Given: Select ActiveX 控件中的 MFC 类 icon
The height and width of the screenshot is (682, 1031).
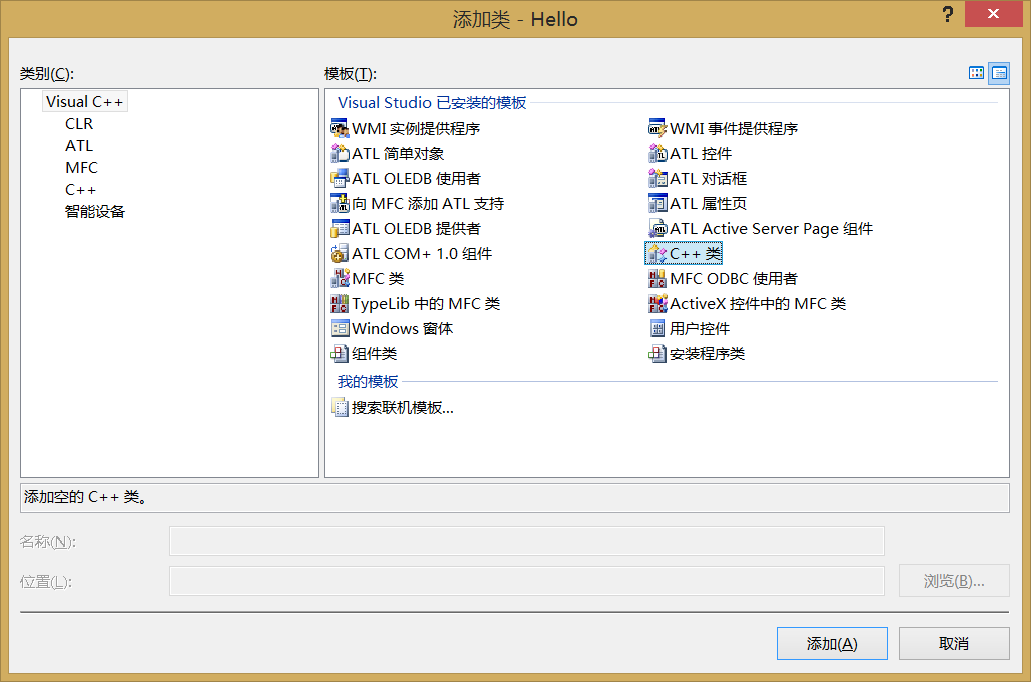Looking at the screenshot, I should [658, 304].
